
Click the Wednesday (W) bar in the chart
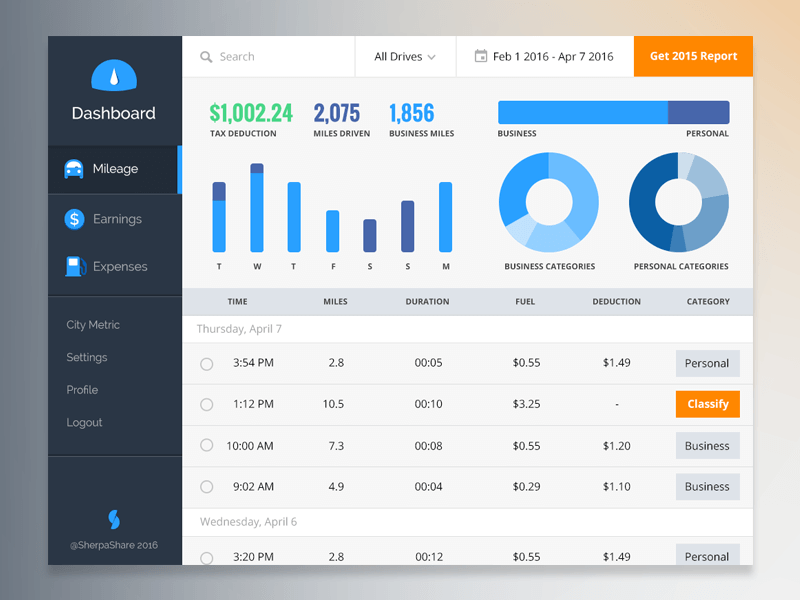tap(257, 208)
